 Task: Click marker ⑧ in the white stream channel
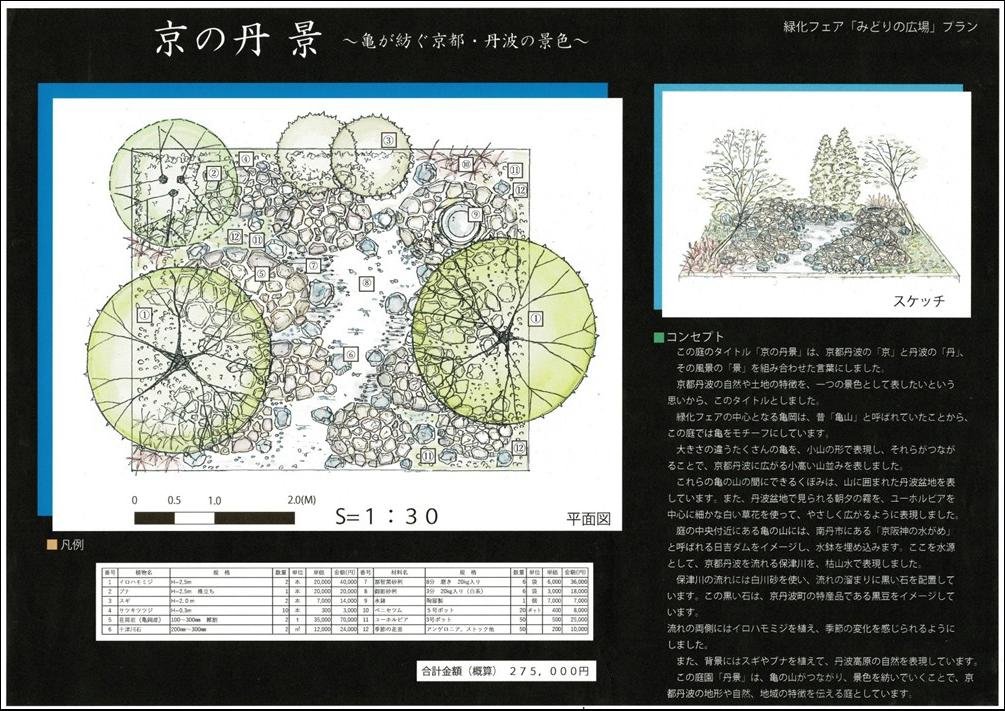click(x=365, y=282)
